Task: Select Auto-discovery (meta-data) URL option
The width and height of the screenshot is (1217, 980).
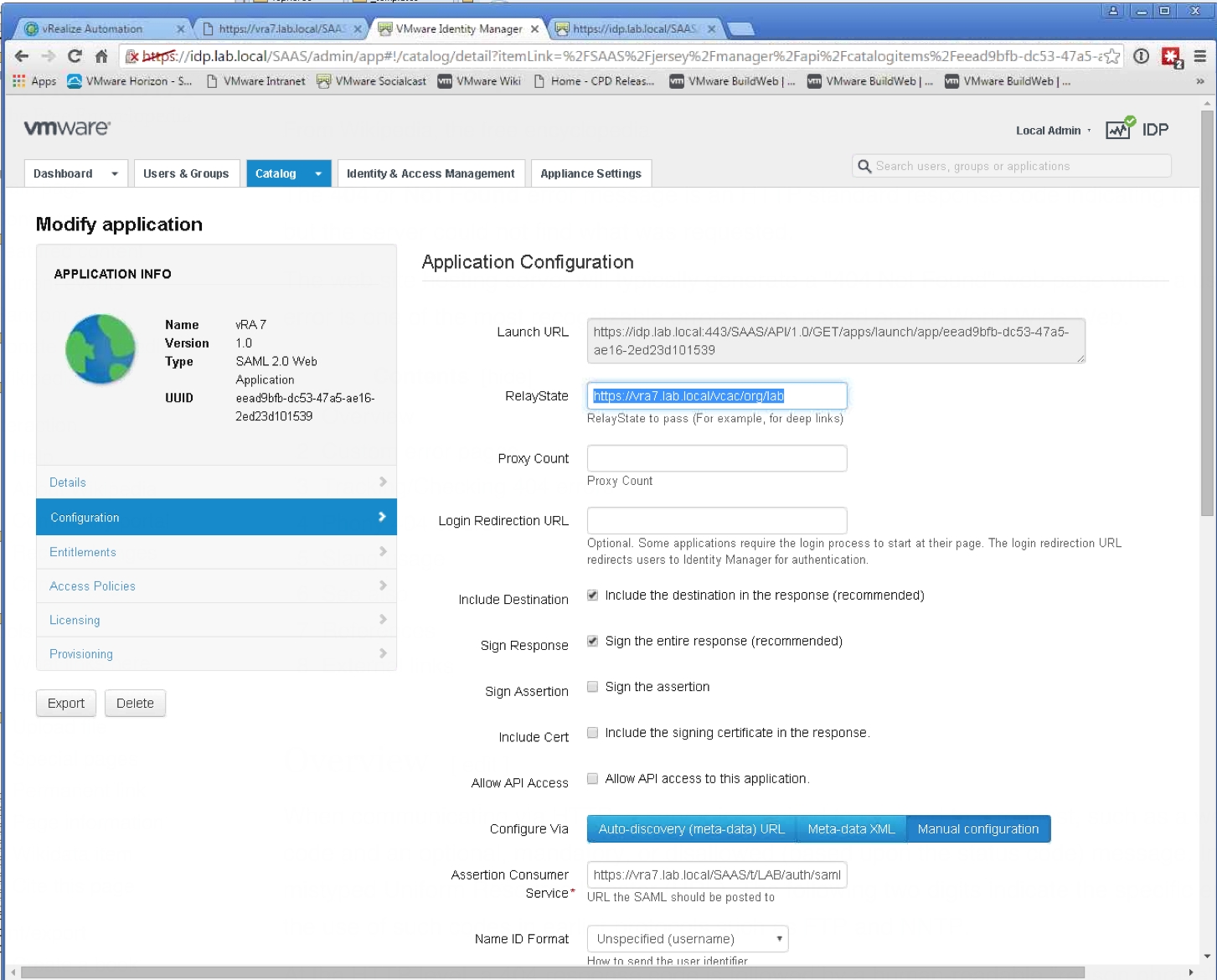Action: point(691,829)
